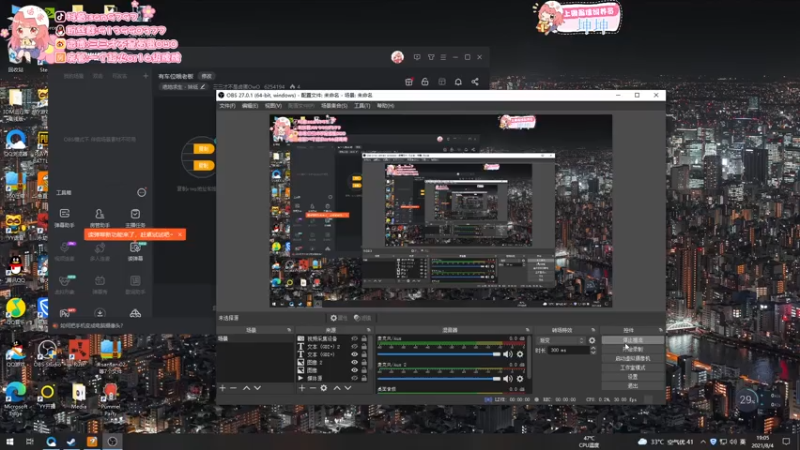Mute the 麦克风/Aux 2 mixer channel
The height and width of the screenshot is (450, 800).
tap(508, 379)
